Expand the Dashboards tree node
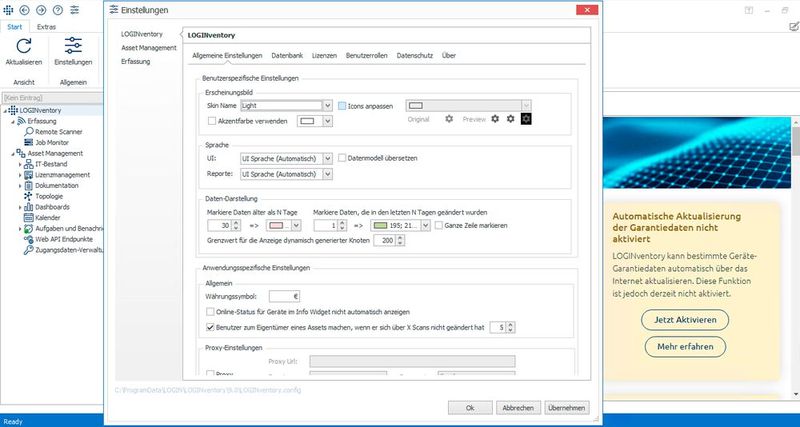This screenshot has height=427, width=800. click(20, 207)
